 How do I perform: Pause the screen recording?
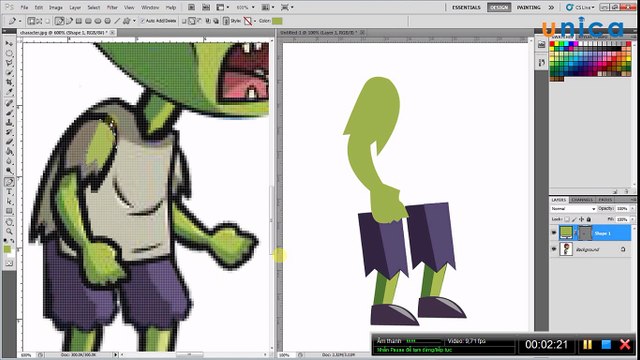[x=587, y=344]
